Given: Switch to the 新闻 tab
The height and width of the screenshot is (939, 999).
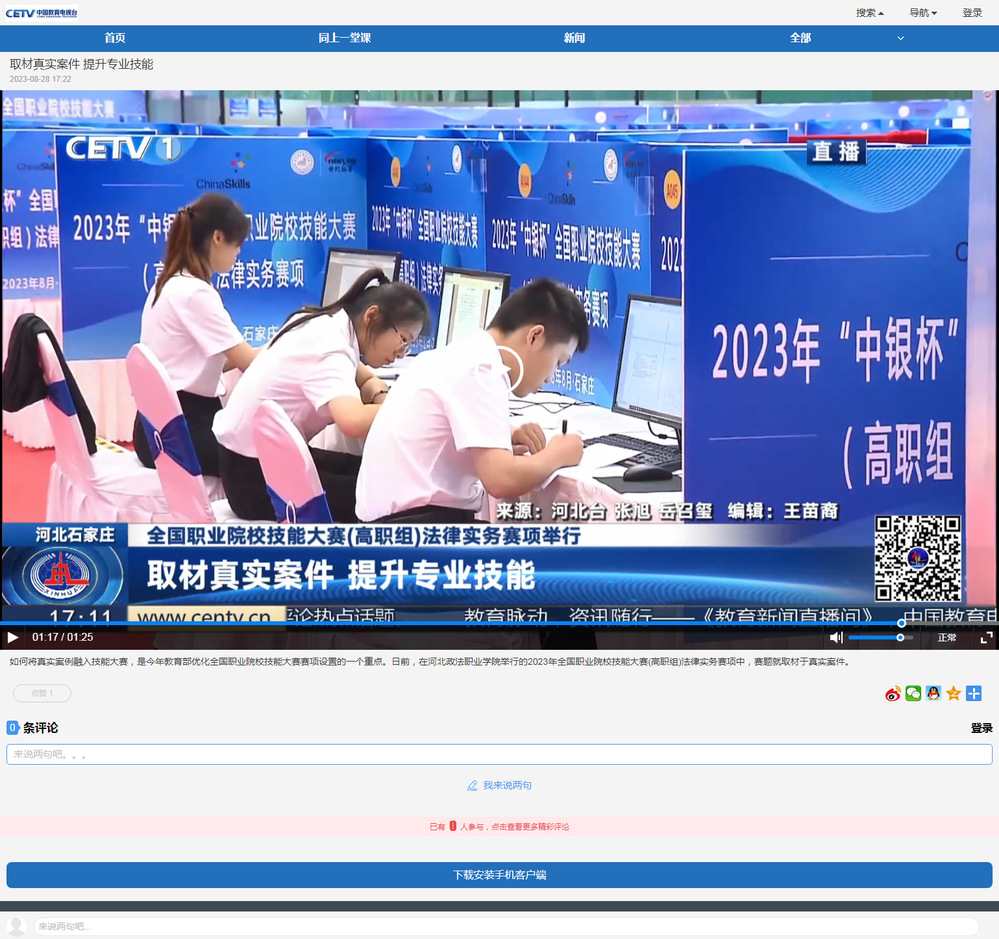Looking at the screenshot, I should pyautogui.click(x=574, y=38).
